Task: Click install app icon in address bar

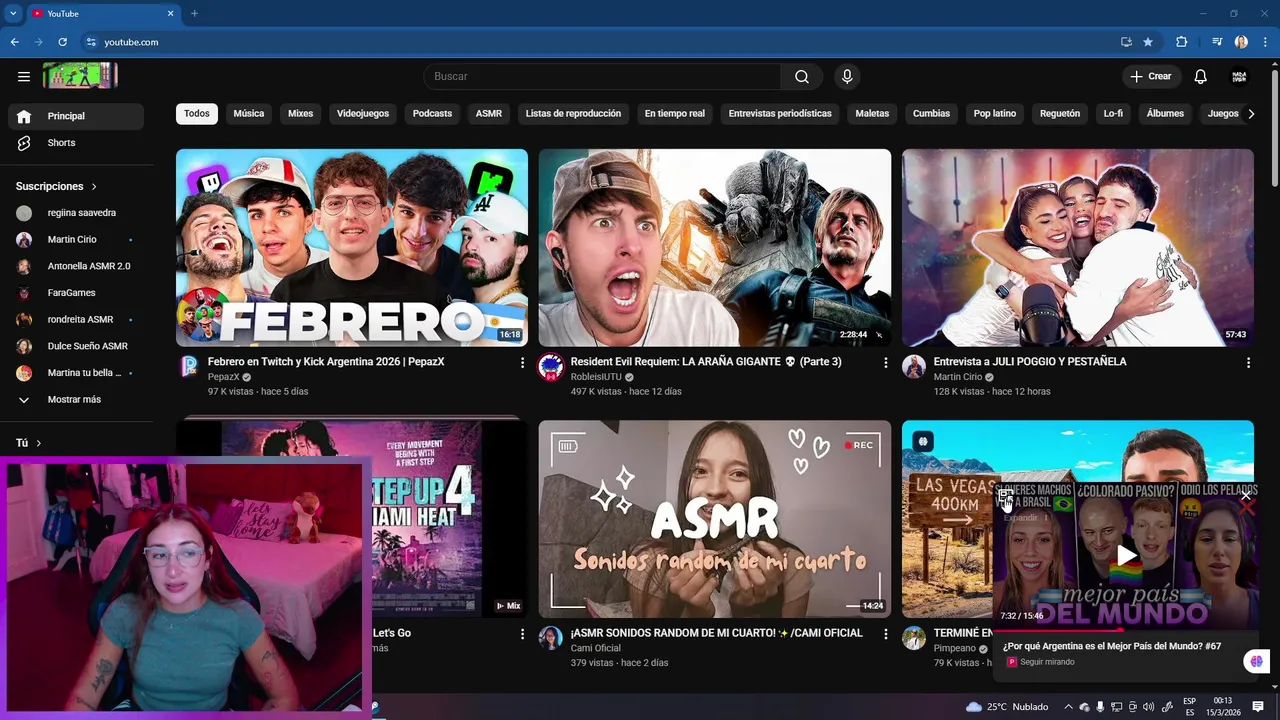Action: coord(1126,42)
